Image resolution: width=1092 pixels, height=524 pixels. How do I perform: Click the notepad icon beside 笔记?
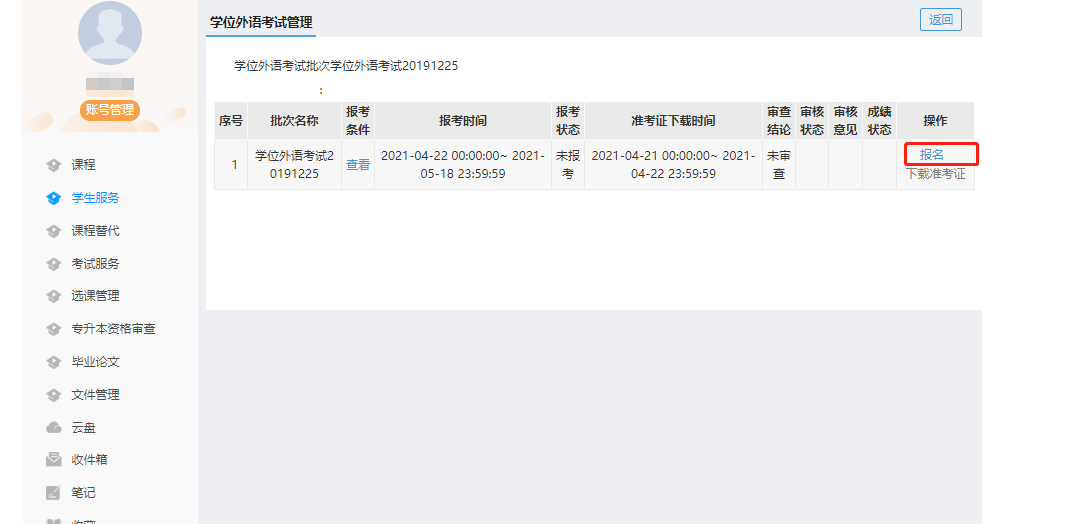click(54, 493)
